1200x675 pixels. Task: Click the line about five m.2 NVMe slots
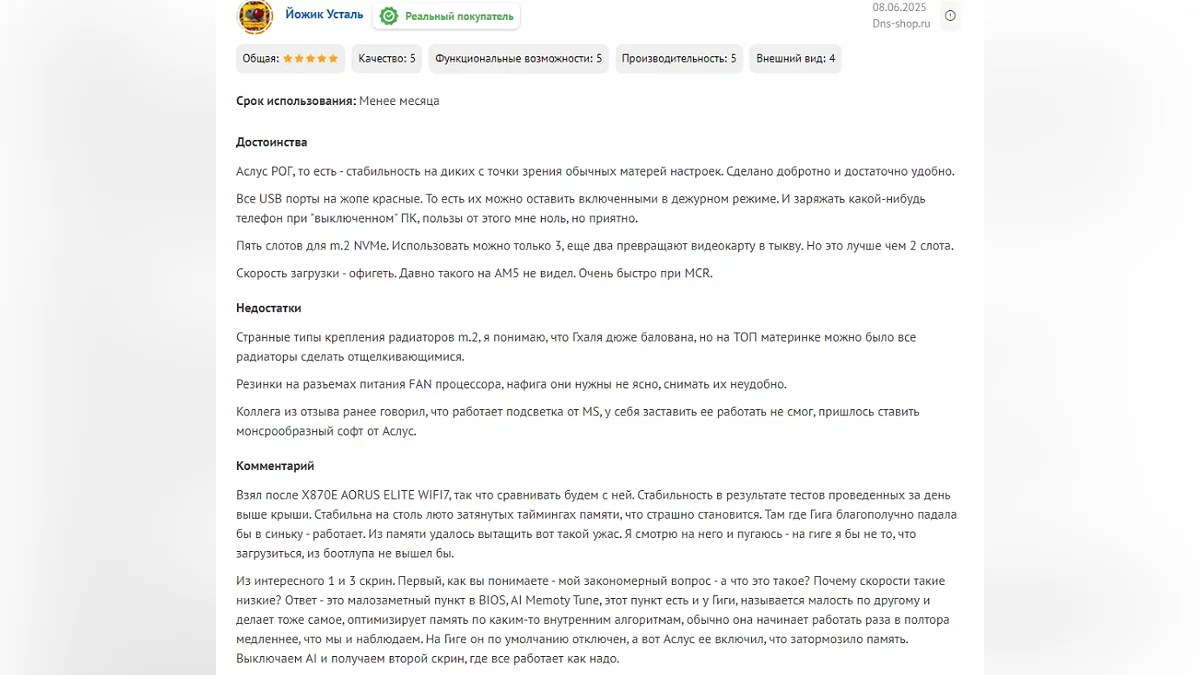pos(594,246)
